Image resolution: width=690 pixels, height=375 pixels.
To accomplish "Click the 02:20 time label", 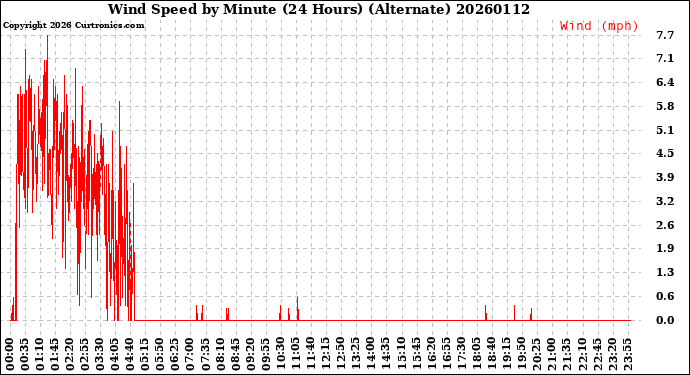I will (x=70, y=354).
